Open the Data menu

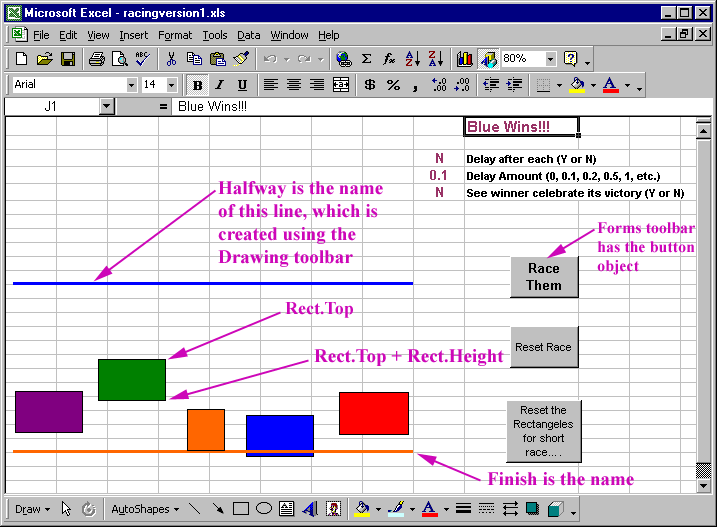click(249, 35)
